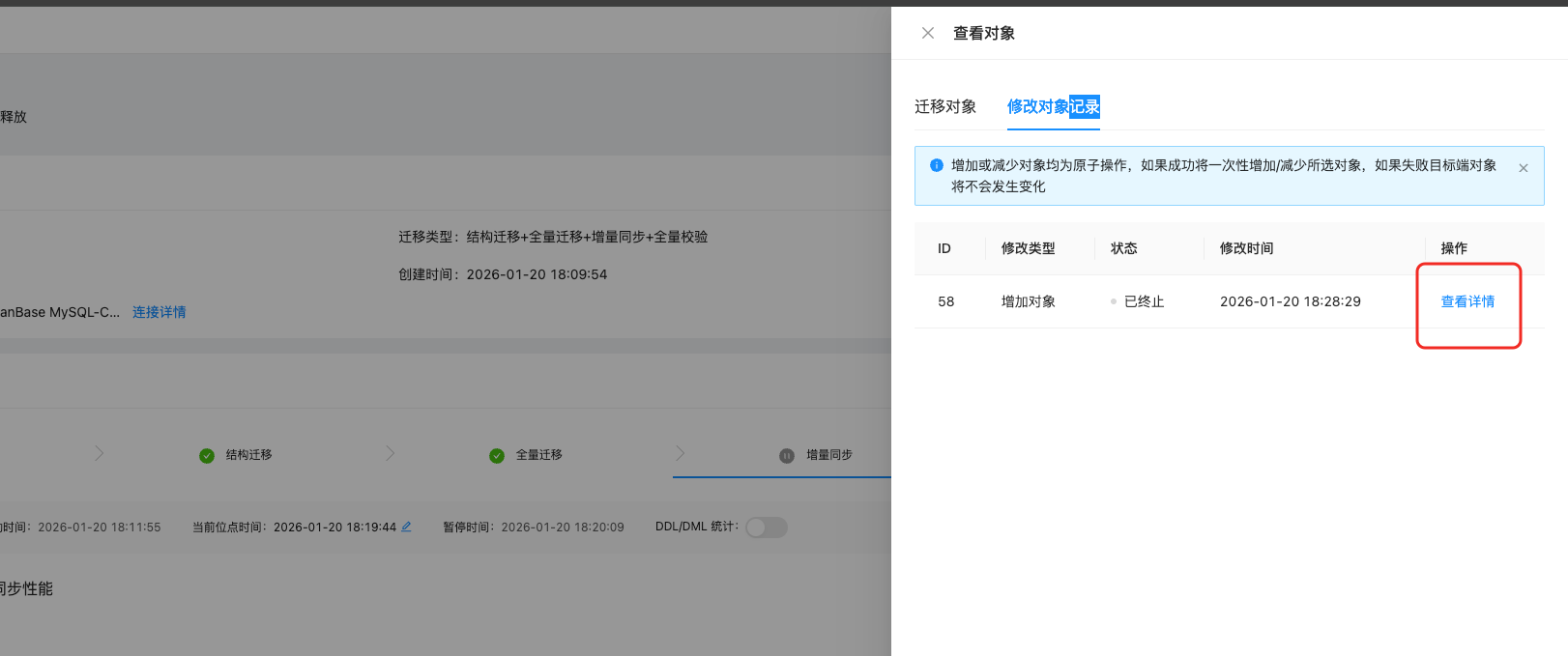Click the green check icon beside 全量迁移
The height and width of the screenshot is (656, 1568).
tap(497, 456)
